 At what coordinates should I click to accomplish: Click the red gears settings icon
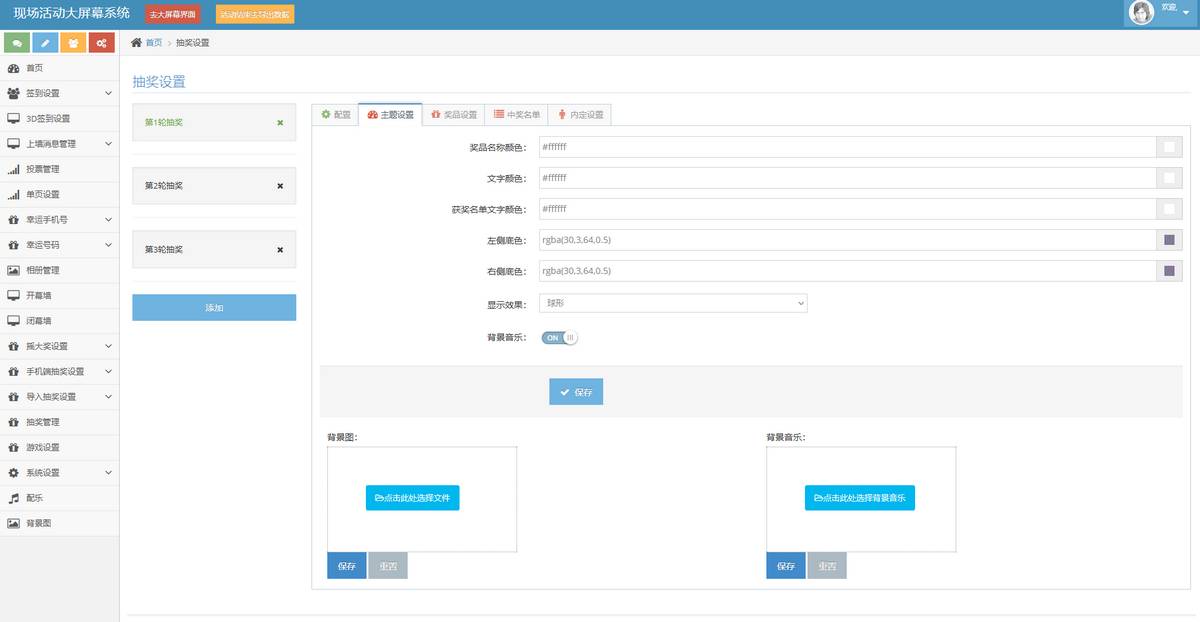99,42
